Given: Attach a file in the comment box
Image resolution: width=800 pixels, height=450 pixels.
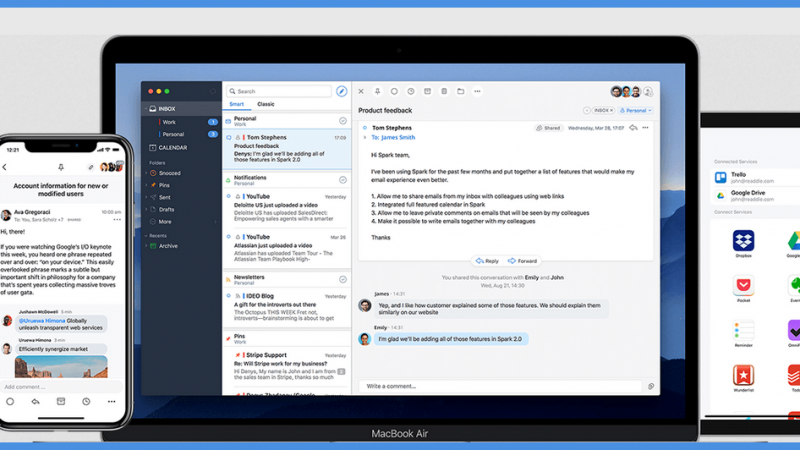Looking at the screenshot, I should (x=651, y=386).
